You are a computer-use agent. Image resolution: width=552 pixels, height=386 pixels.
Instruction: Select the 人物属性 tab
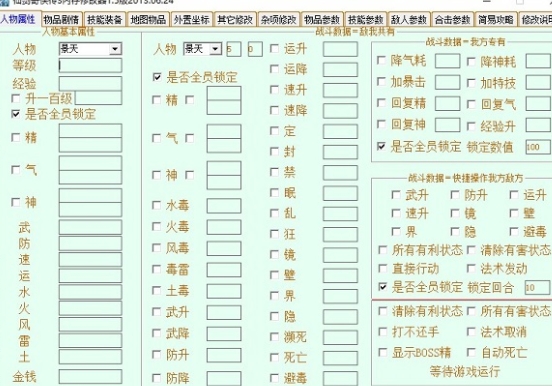(x=18, y=19)
